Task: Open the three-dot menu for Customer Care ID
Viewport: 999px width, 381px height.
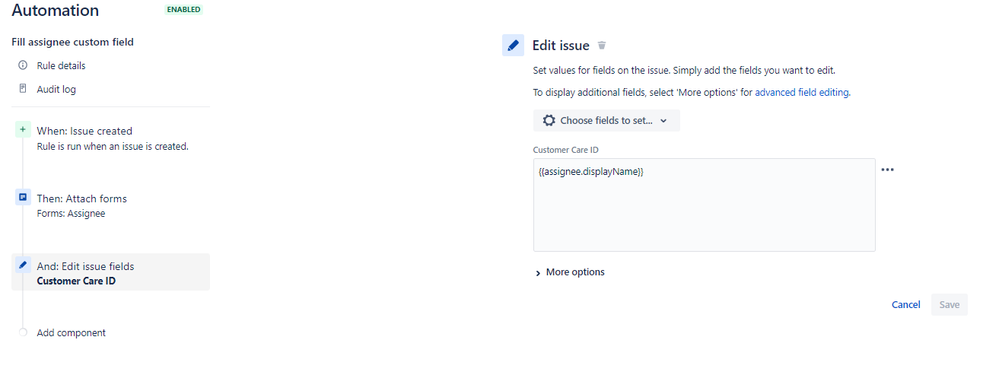Action: (887, 170)
